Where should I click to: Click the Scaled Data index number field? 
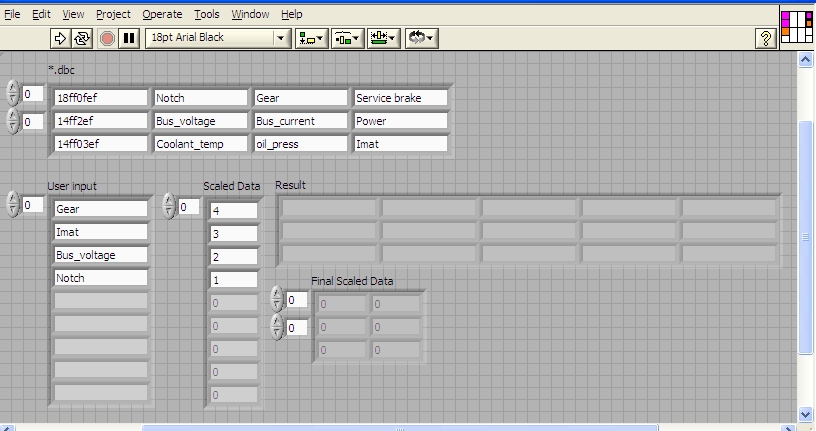click(188, 207)
